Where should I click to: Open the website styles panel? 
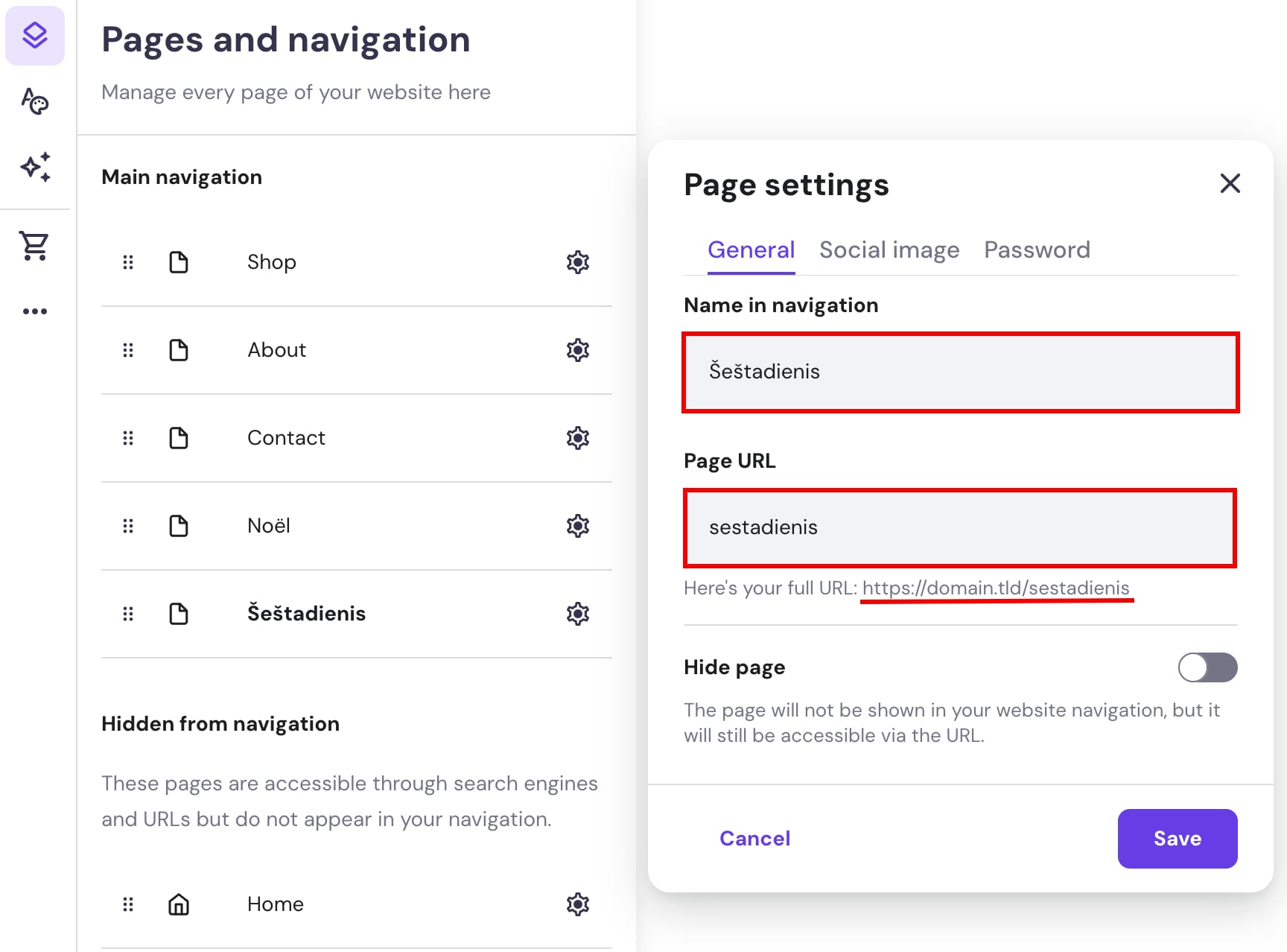pyautogui.click(x=35, y=101)
